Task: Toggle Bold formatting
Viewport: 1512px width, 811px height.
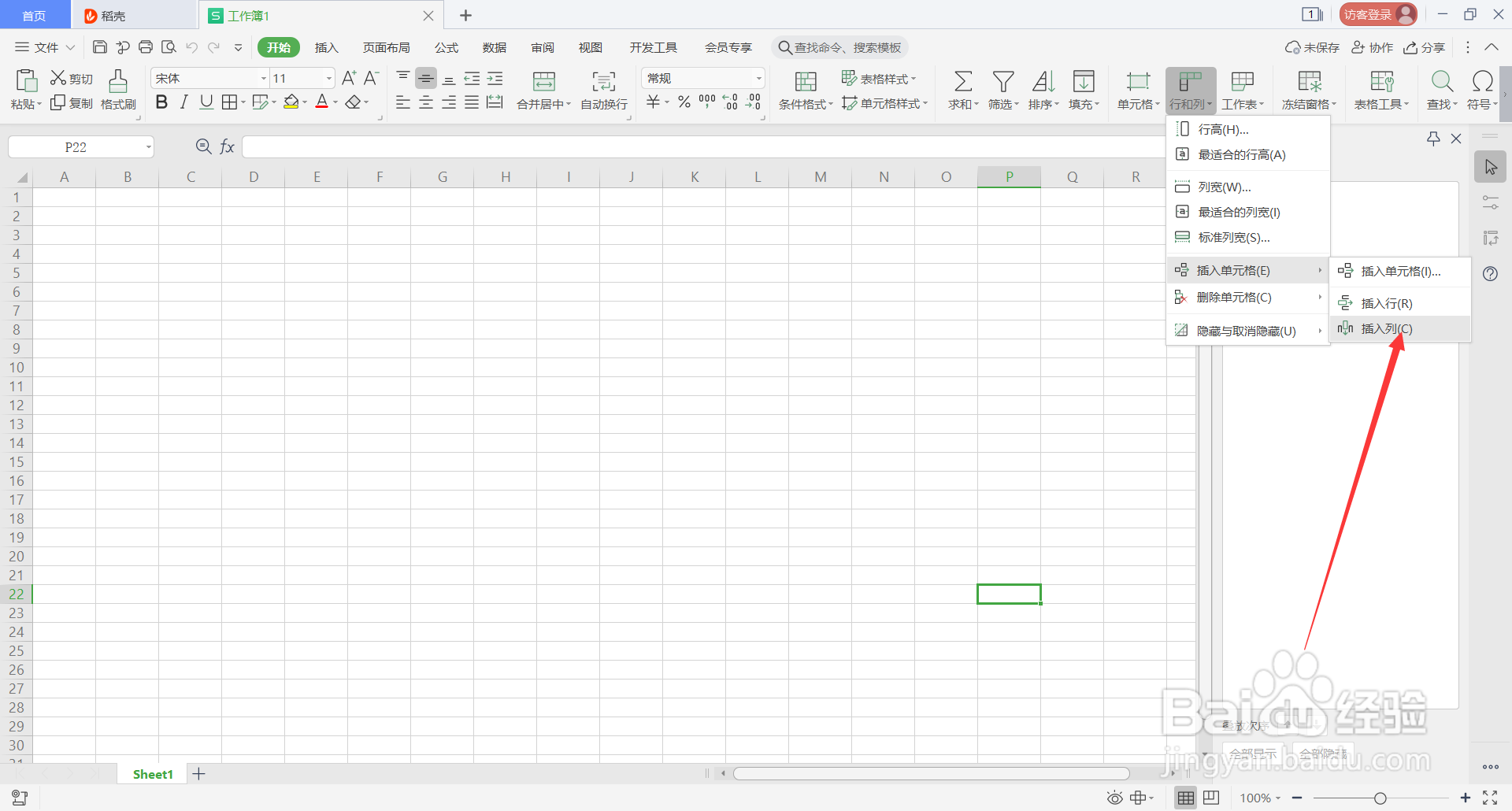Action: pyautogui.click(x=161, y=102)
